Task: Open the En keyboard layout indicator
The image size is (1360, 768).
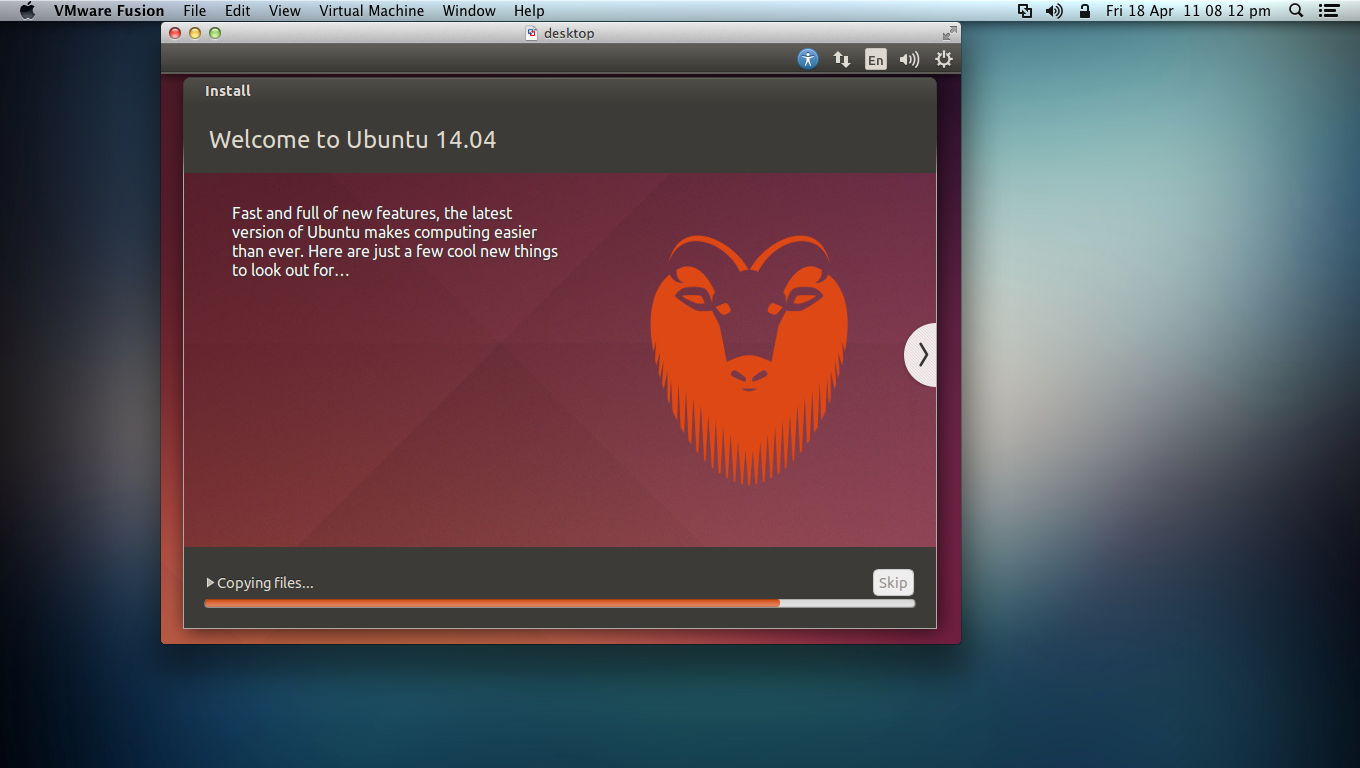Action: 876,59
